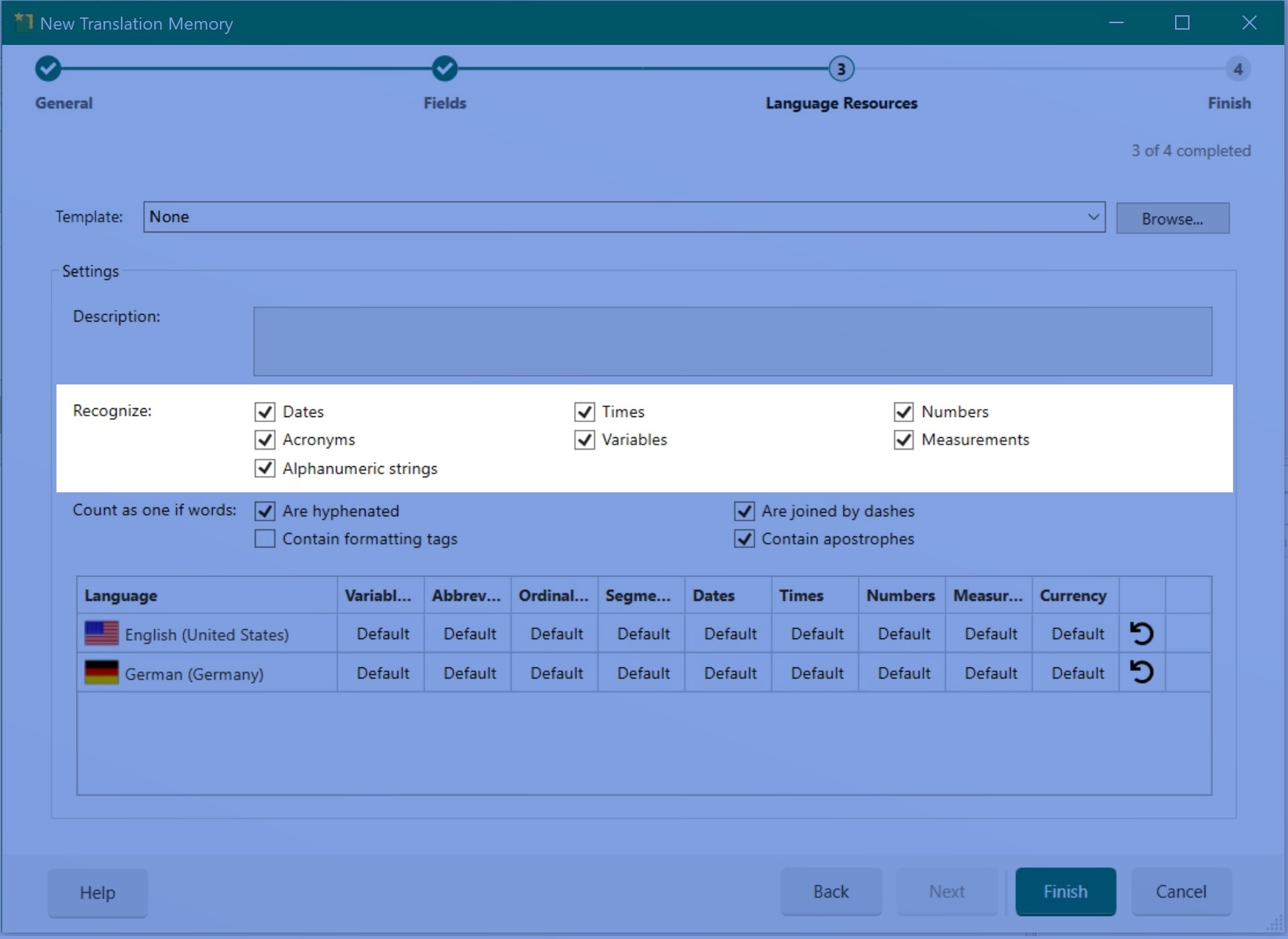The width and height of the screenshot is (1288, 939).
Task: Click the Fields step checkmark icon
Action: pyautogui.click(x=445, y=69)
